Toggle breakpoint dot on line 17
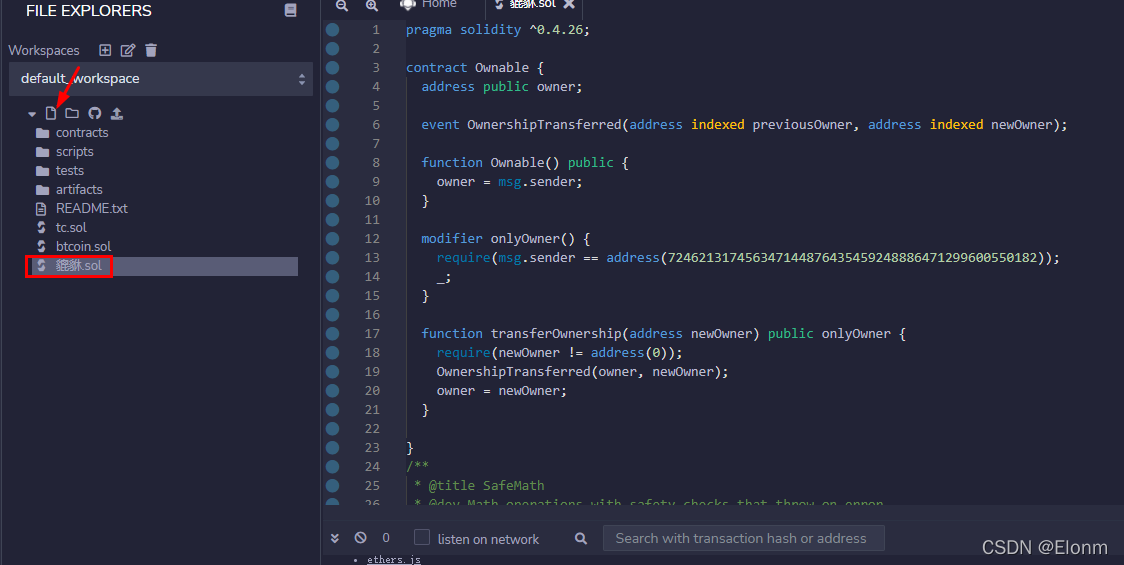 333,333
